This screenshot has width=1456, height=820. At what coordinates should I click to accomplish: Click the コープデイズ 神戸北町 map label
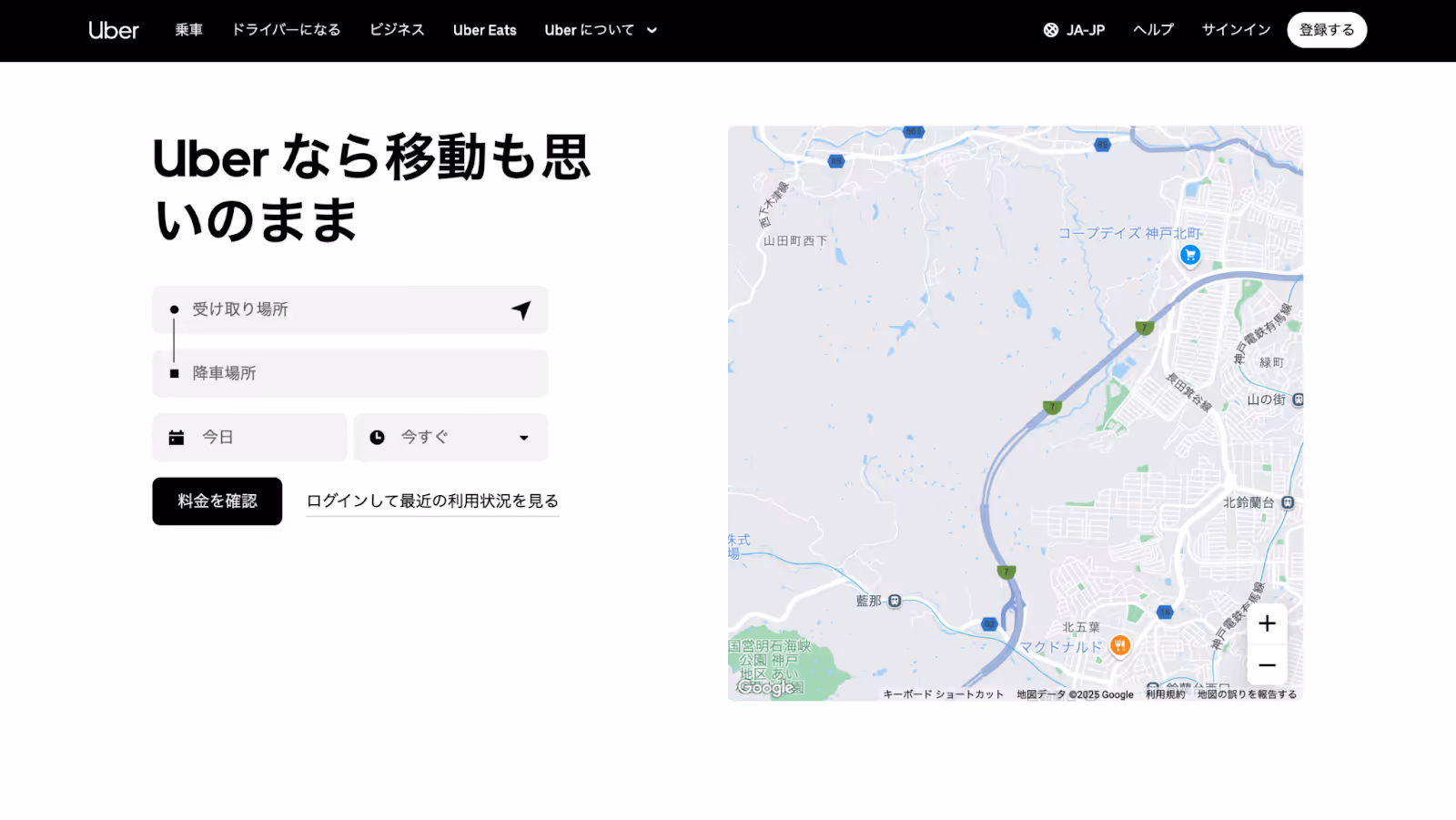click(x=1129, y=233)
